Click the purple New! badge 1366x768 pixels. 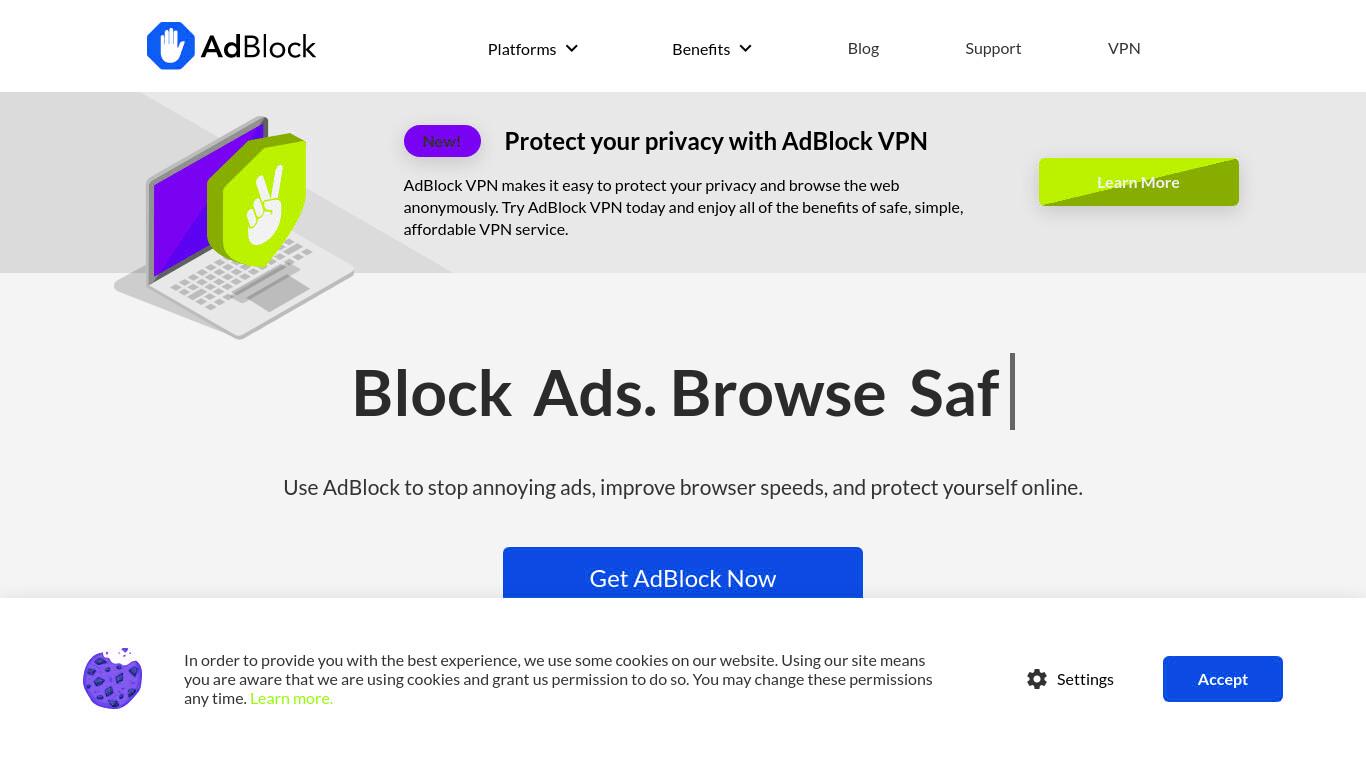coord(442,141)
